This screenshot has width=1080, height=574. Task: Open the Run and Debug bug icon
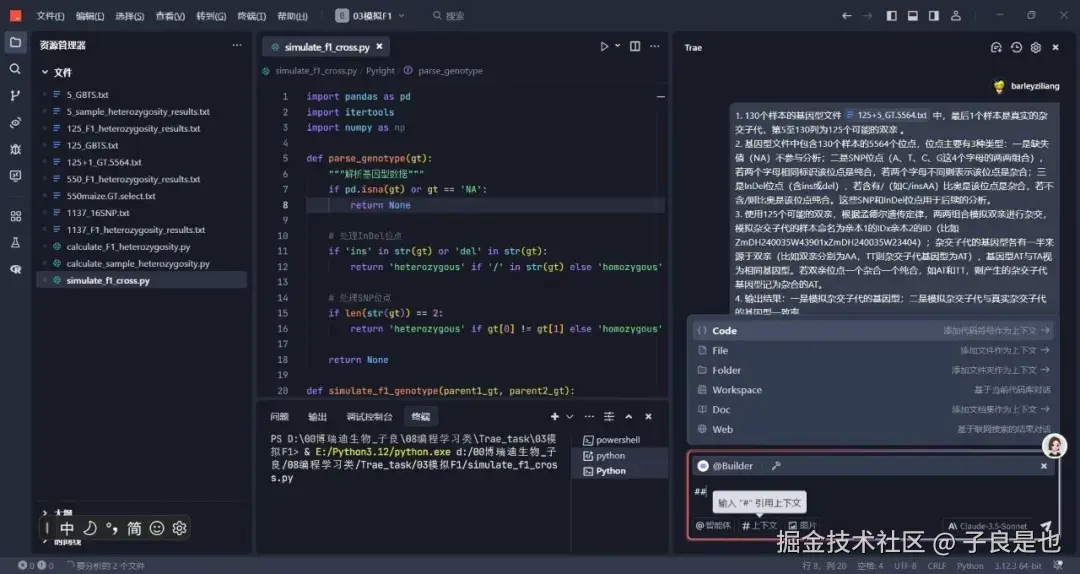15,149
